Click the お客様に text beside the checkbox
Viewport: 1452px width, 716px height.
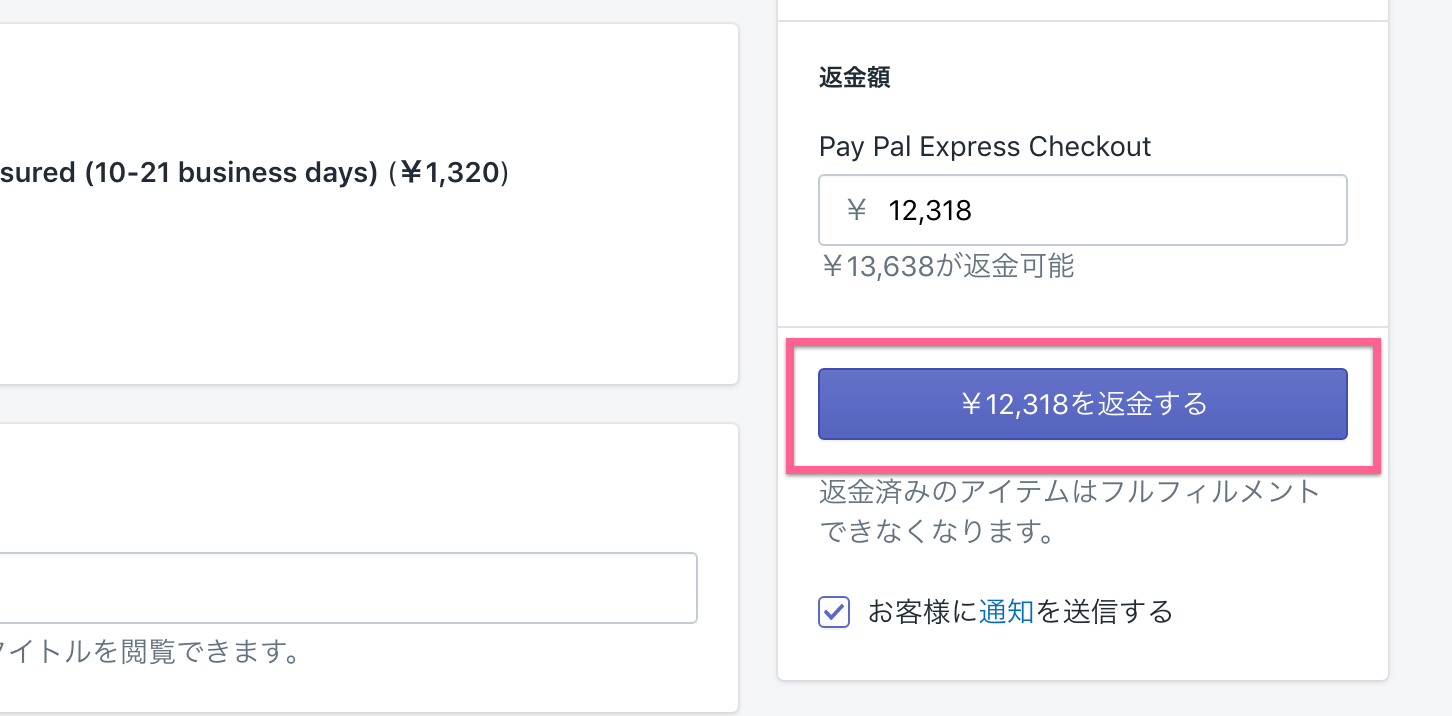(922, 611)
